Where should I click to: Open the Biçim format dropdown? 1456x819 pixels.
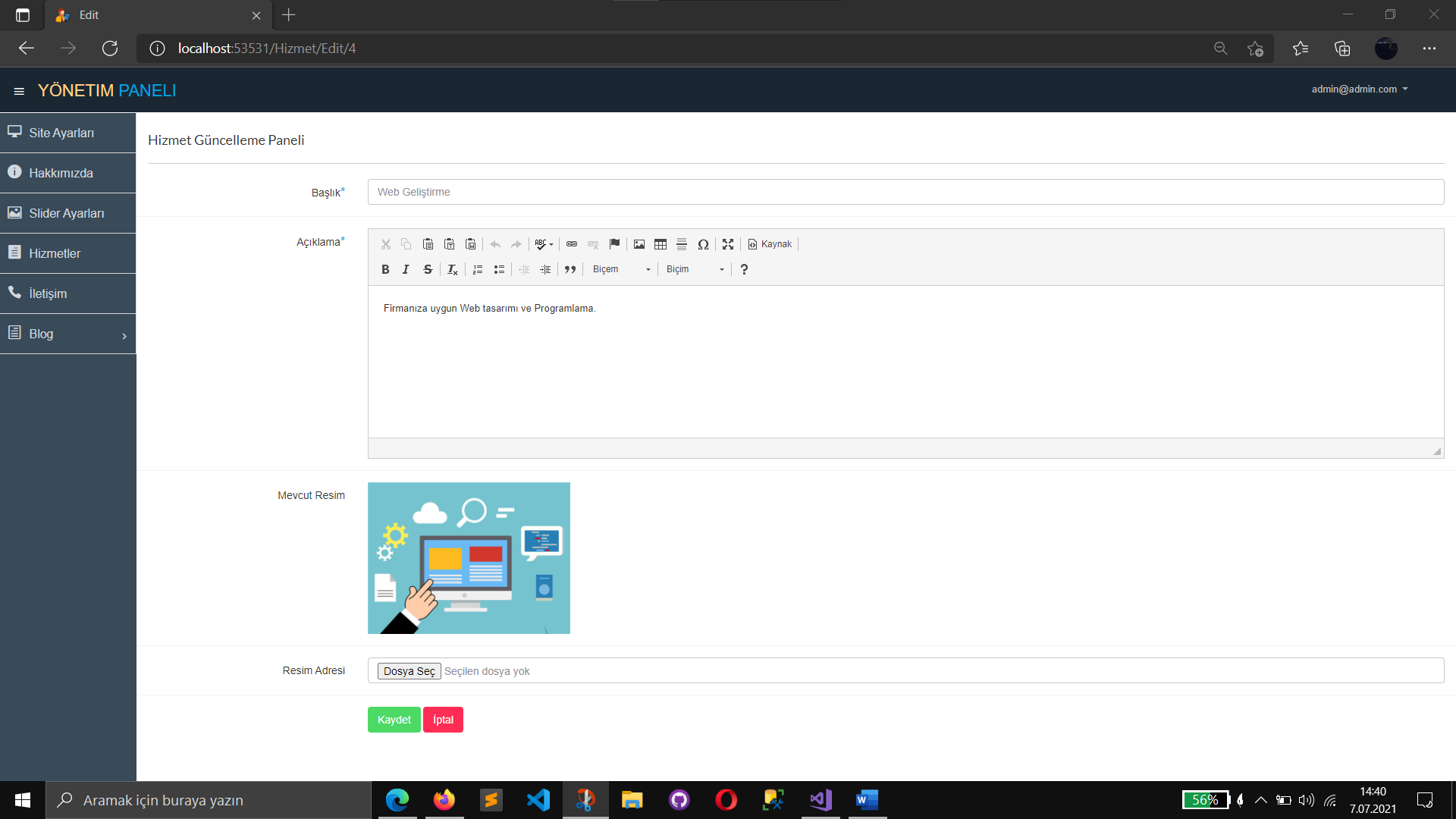tap(695, 269)
